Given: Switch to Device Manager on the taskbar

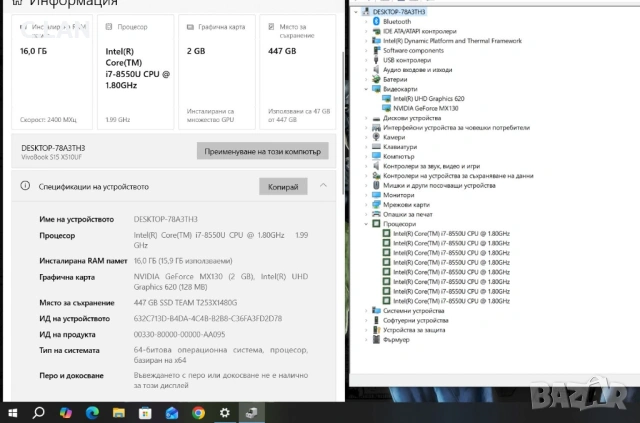Looking at the screenshot, I should point(251,413).
